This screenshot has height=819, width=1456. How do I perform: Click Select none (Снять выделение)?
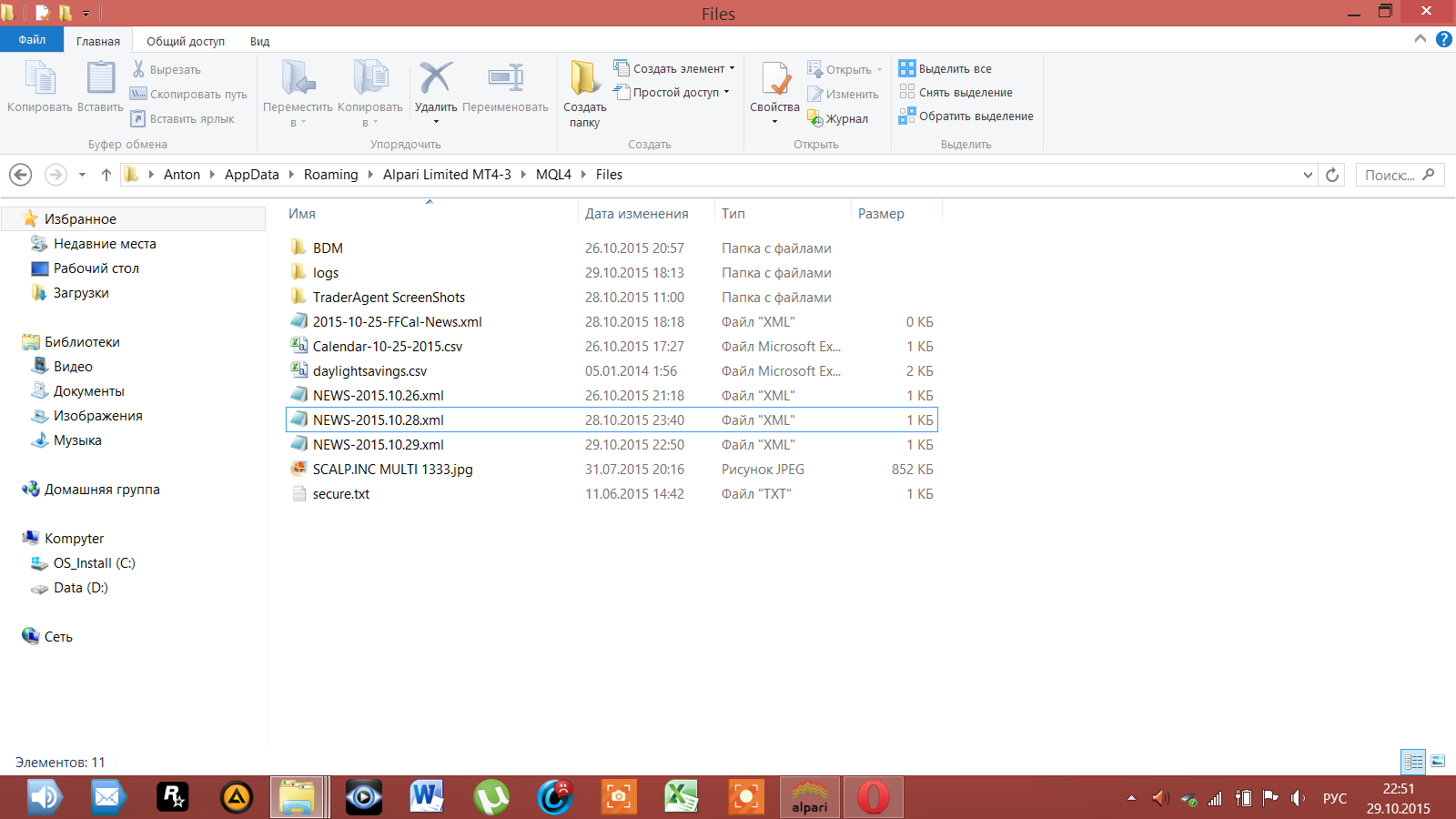click(x=955, y=92)
